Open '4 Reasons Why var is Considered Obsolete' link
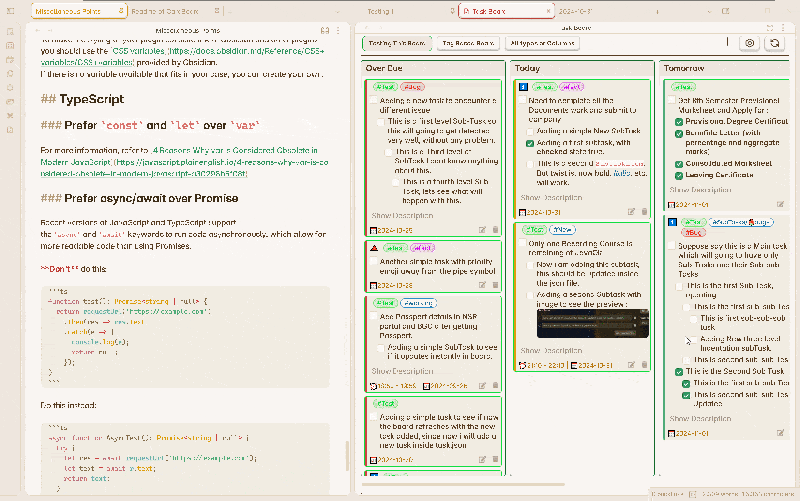This screenshot has width=800, height=501. [184, 162]
